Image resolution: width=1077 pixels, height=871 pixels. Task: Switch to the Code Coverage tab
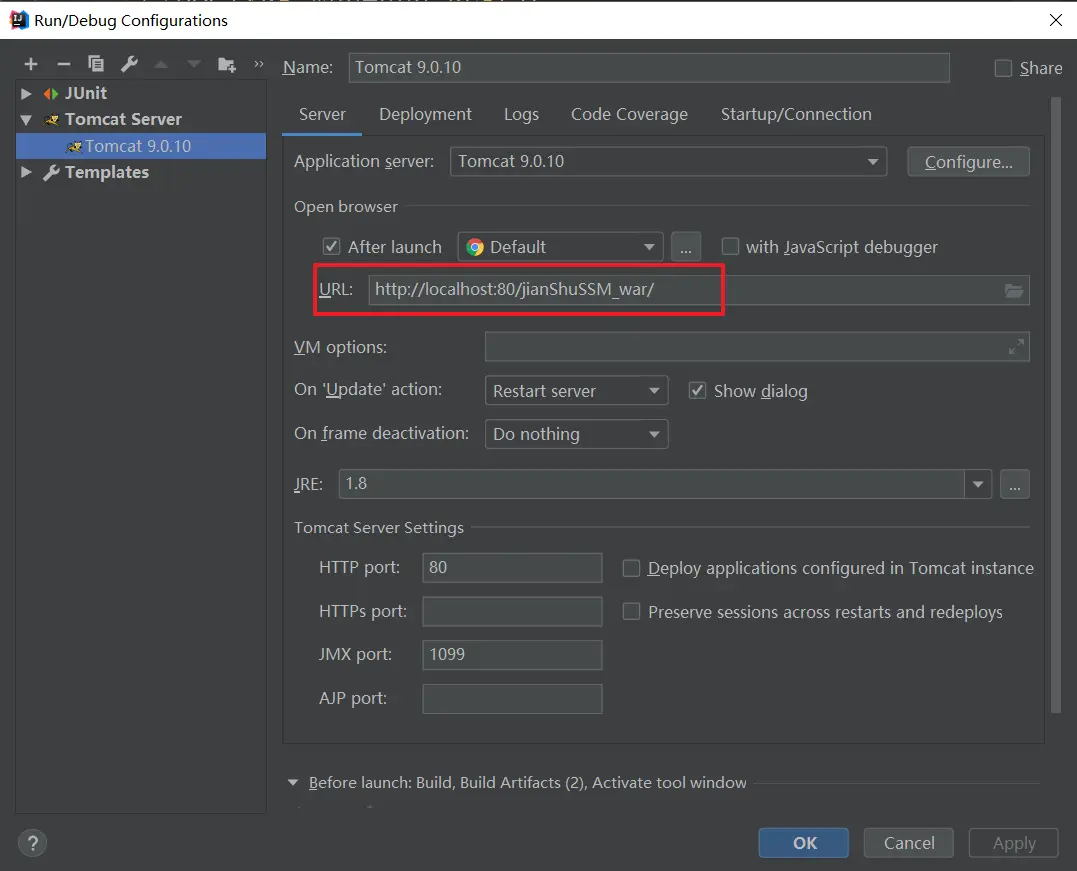(629, 114)
